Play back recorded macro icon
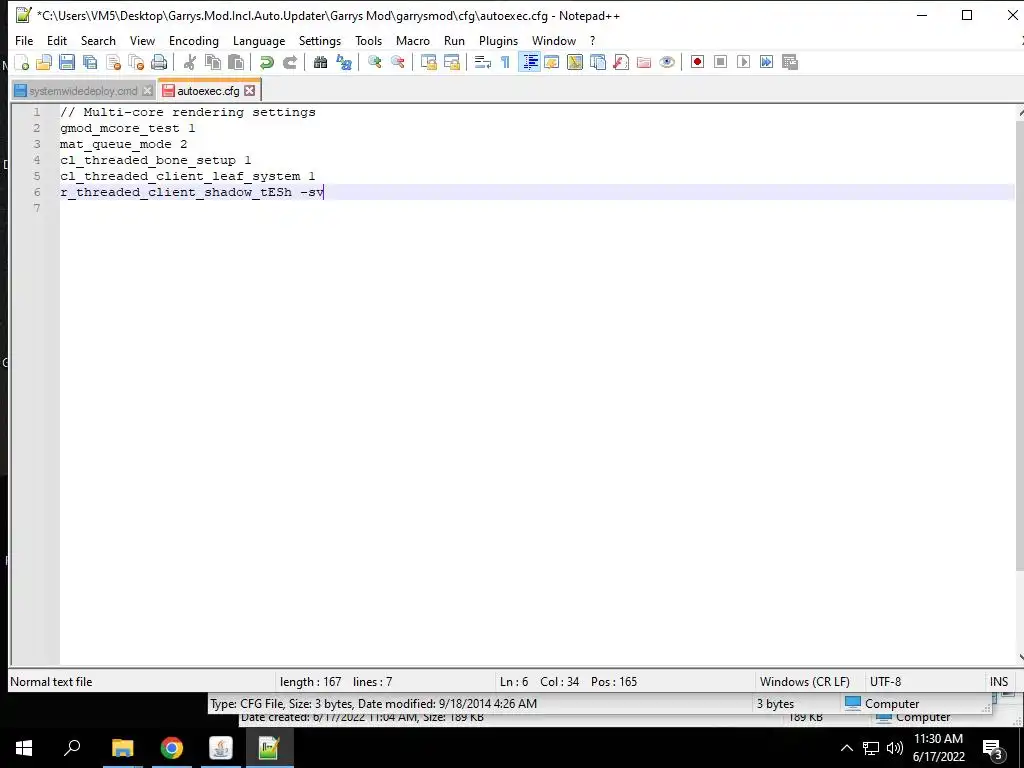 (x=743, y=62)
